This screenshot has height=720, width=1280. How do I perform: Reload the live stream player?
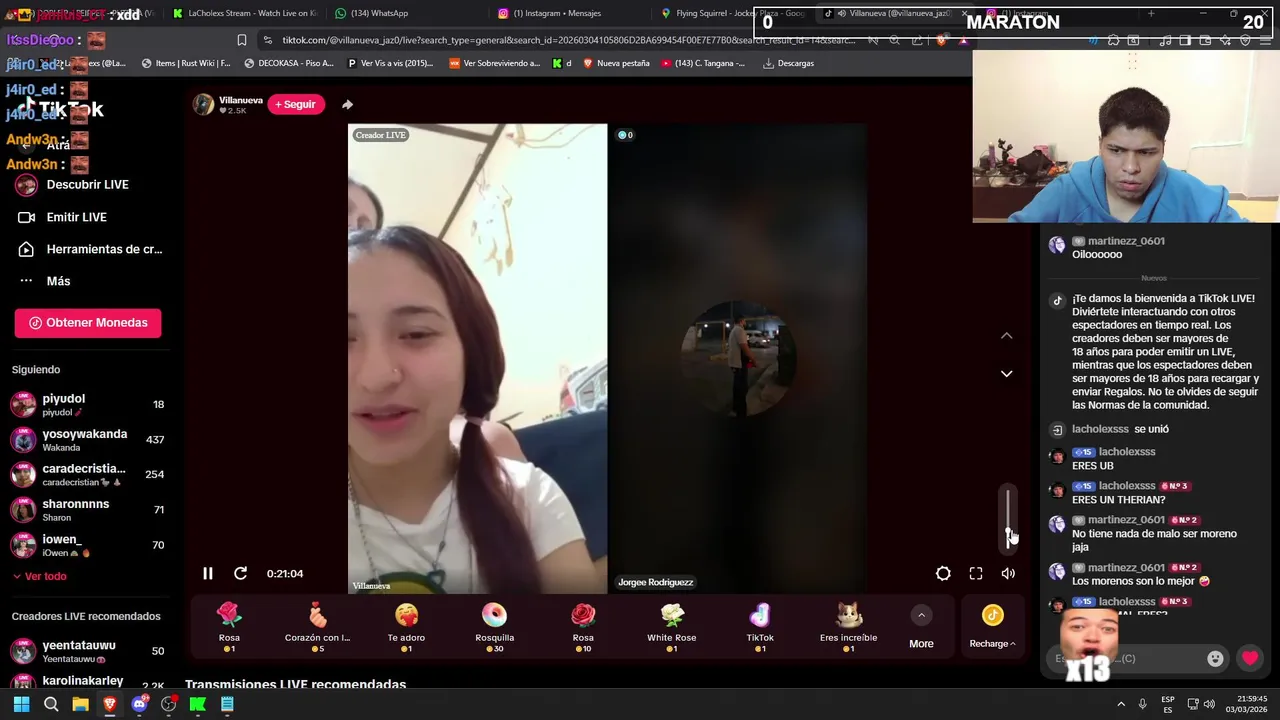tap(240, 573)
